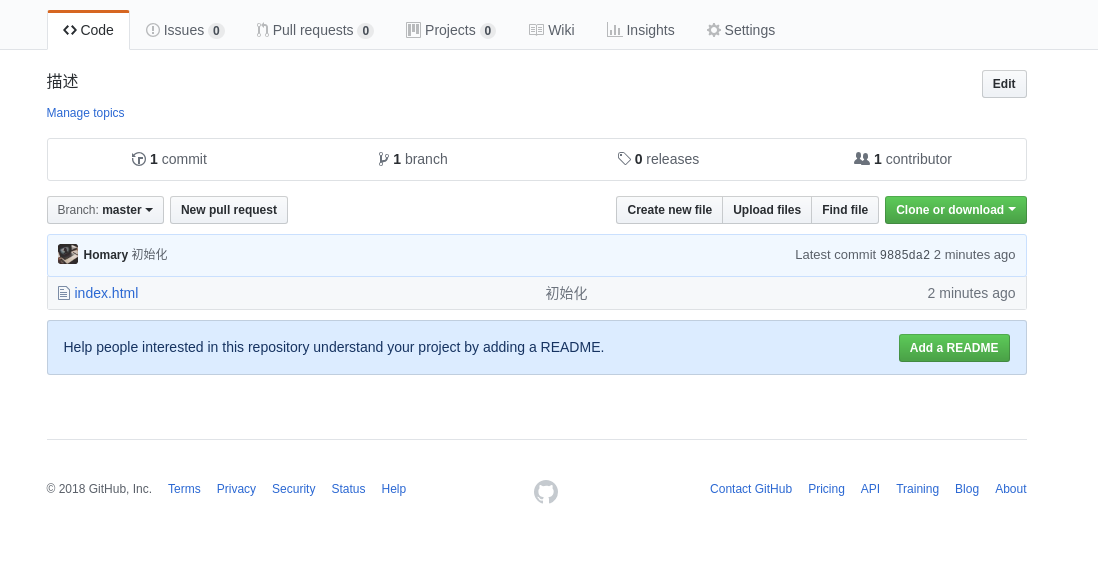Screen dimensions: 1098x566
Task: Click the Upload files button
Action: [x=767, y=210]
